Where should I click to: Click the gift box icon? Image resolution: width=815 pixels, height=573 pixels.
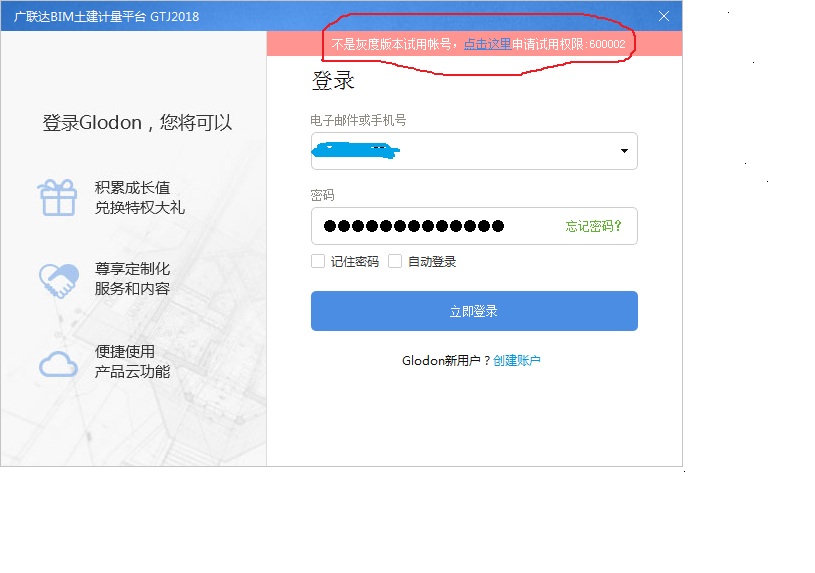57,198
